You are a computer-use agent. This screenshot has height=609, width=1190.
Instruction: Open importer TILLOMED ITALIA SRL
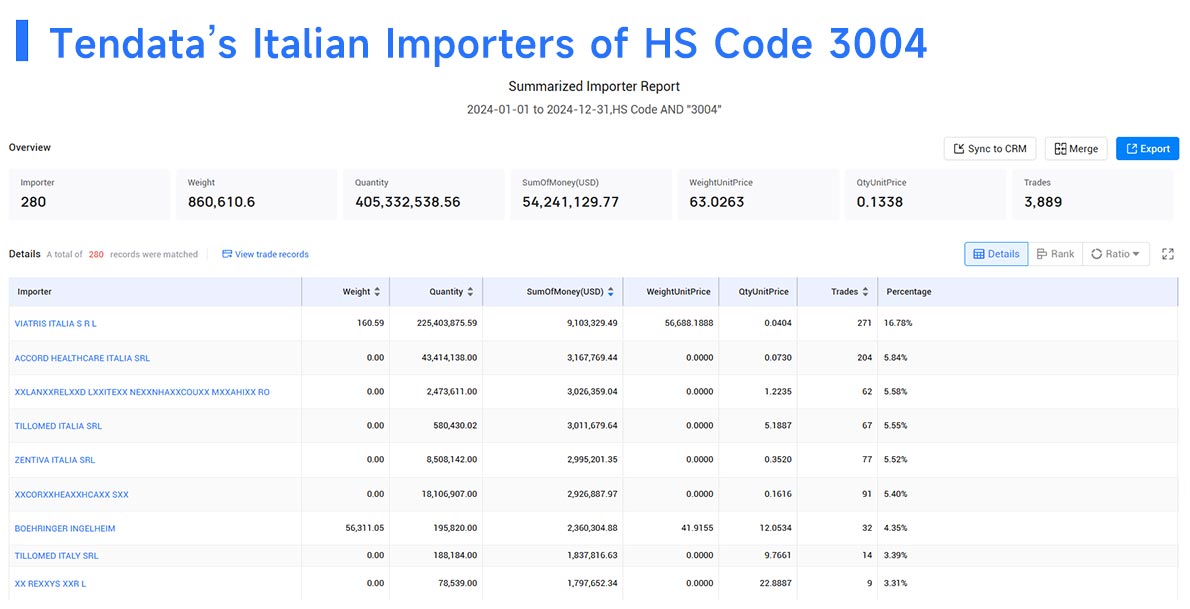(x=58, y=426)
